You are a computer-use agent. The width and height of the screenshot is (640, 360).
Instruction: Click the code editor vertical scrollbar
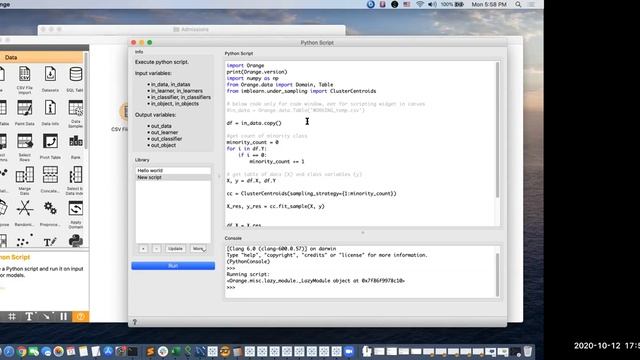[x=497, y=130]
